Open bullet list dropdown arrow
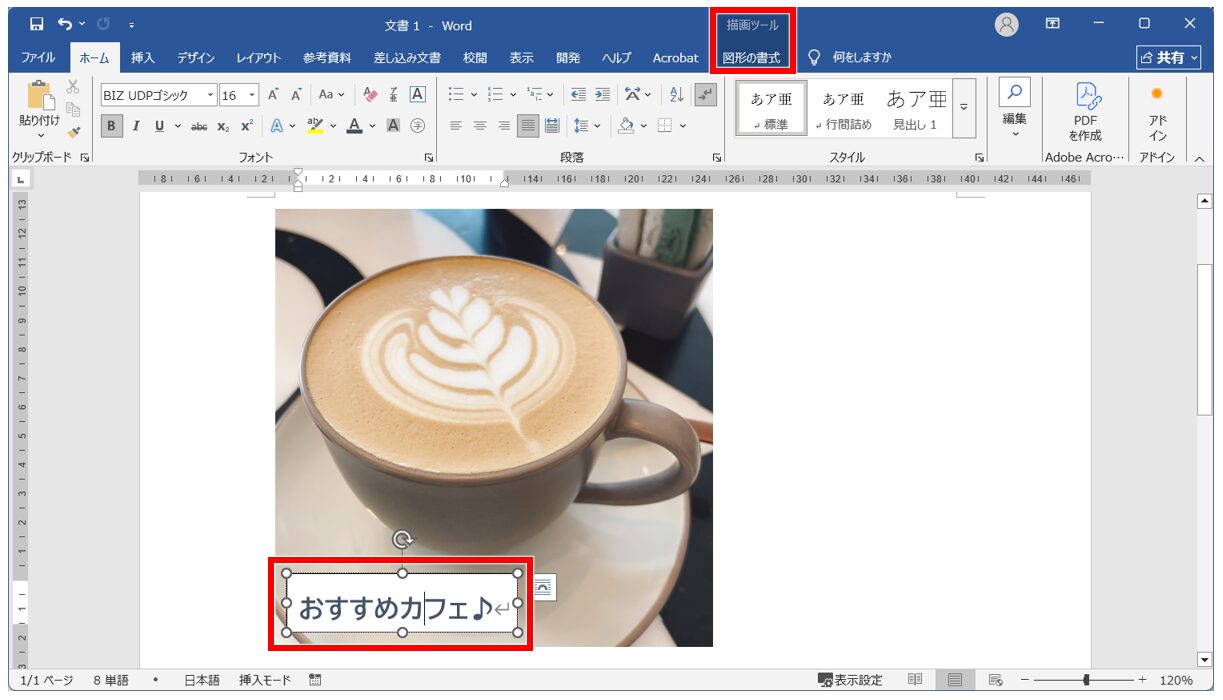Image resolution: width=1223 pixels, height=700 pixels. pyautogui.click(x=474, y=95)
